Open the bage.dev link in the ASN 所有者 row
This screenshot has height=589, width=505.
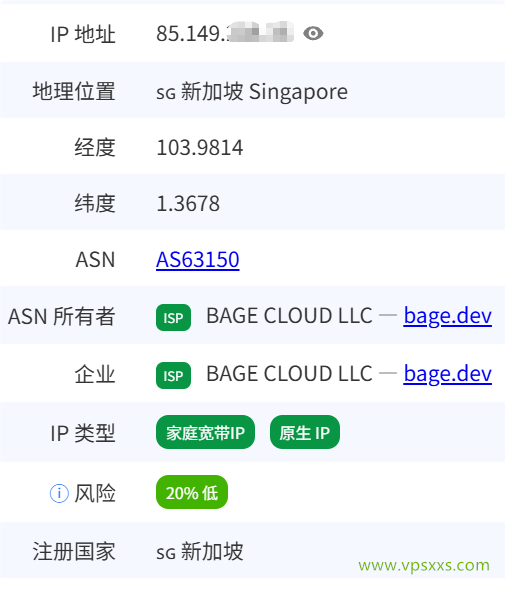tap(448, 316)
